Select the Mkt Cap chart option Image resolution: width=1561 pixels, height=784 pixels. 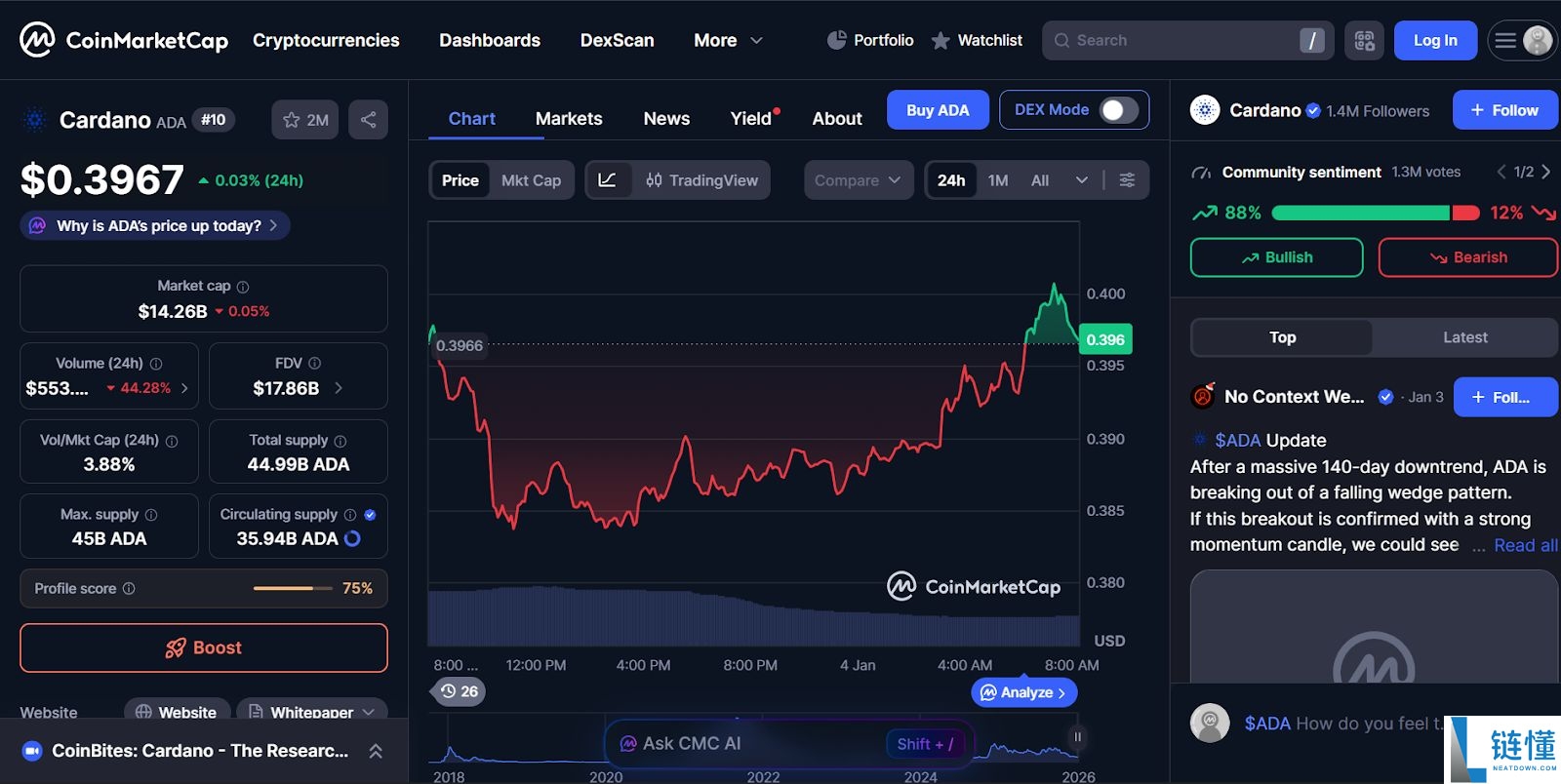click(531, 180)
